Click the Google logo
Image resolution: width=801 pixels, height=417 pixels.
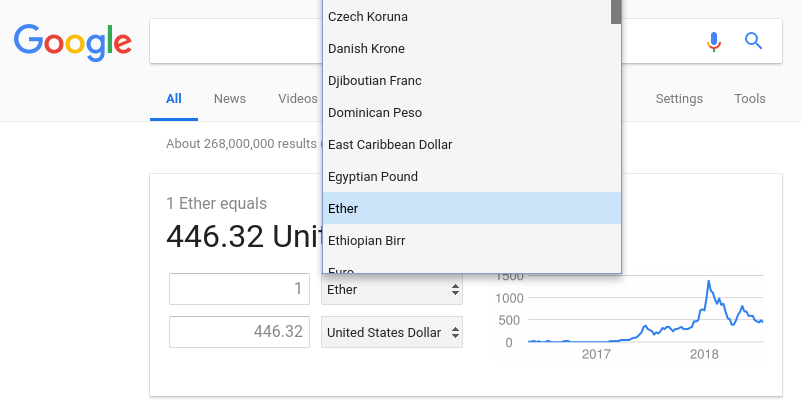(73, 42)
